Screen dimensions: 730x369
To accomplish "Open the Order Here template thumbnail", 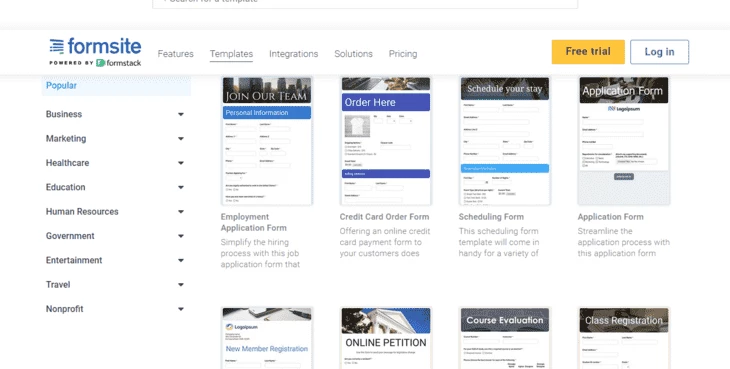I will 385,141.
